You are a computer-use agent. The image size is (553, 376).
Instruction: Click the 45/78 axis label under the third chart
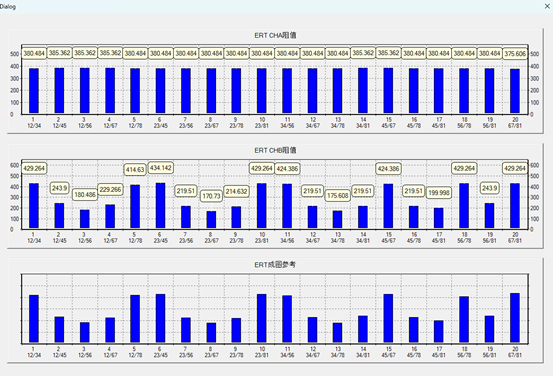pos(414,355)
